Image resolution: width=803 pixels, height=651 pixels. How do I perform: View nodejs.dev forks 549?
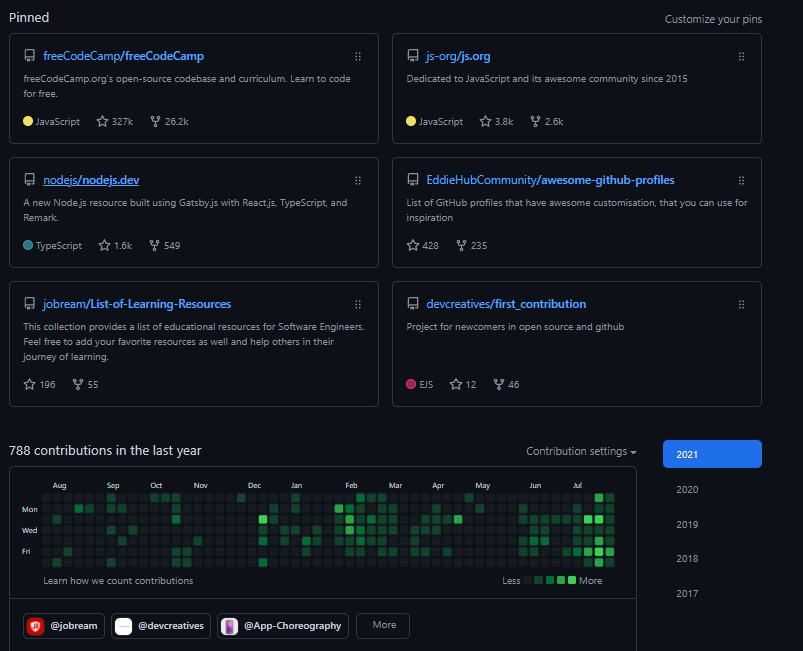pyautogui.click(x=164, y=245)
